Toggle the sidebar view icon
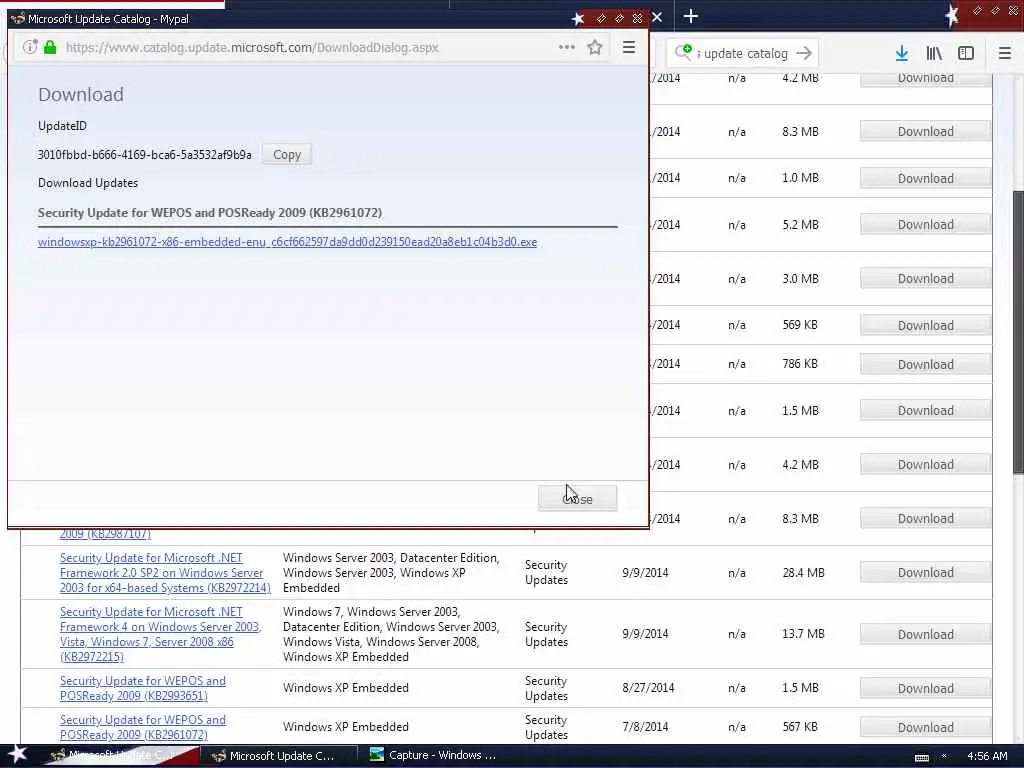 click(x=966, y=54)
